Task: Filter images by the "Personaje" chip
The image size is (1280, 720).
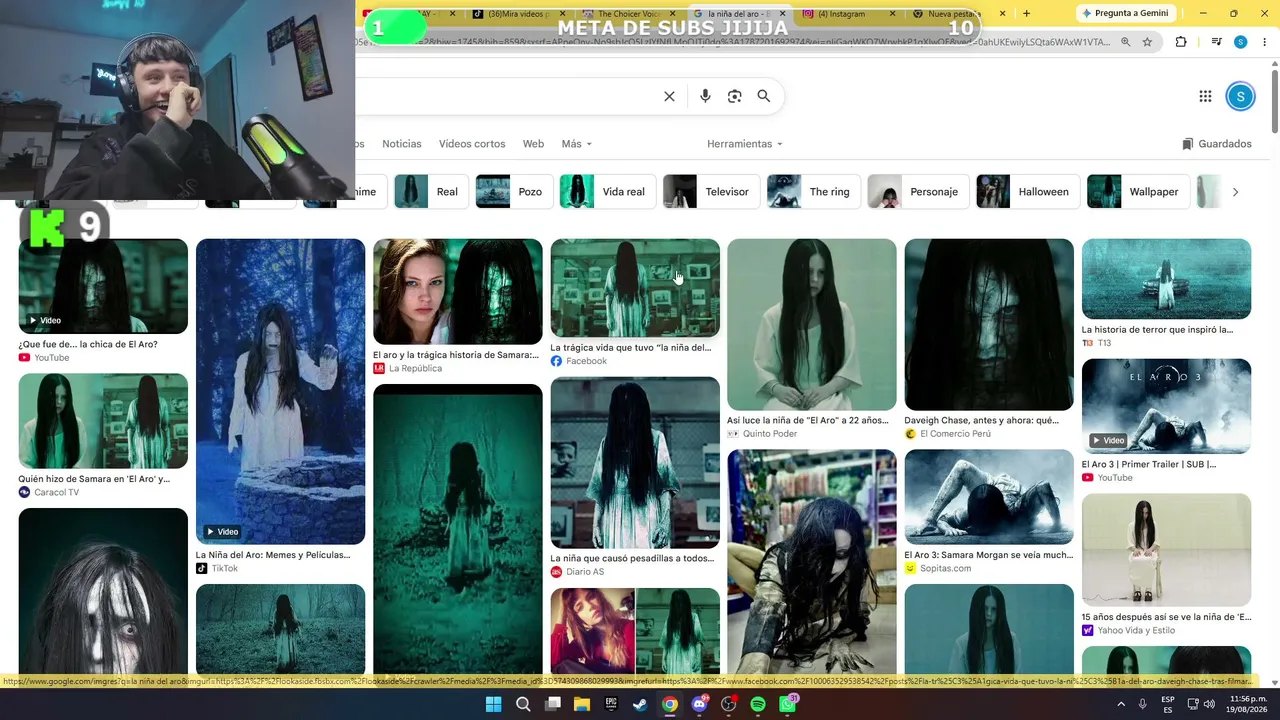Action: pos(916,192)
